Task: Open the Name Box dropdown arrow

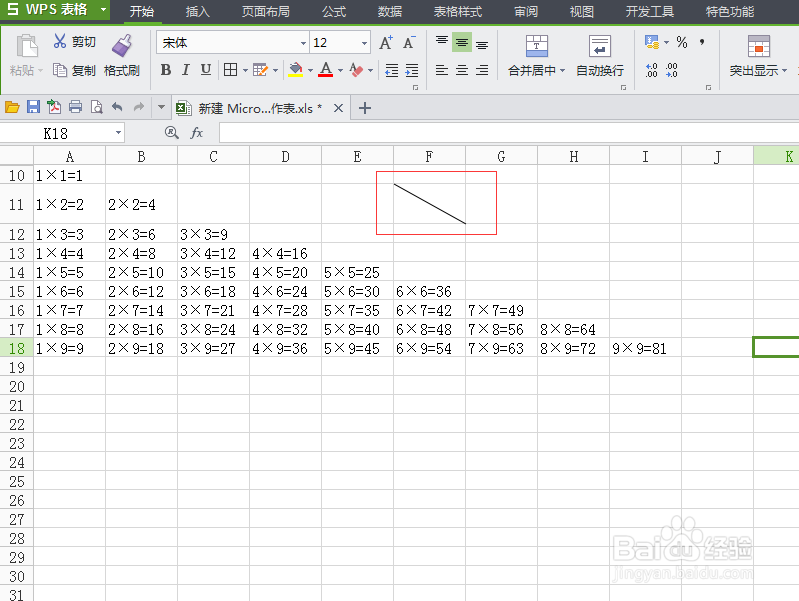Action: tap(118, 133)
